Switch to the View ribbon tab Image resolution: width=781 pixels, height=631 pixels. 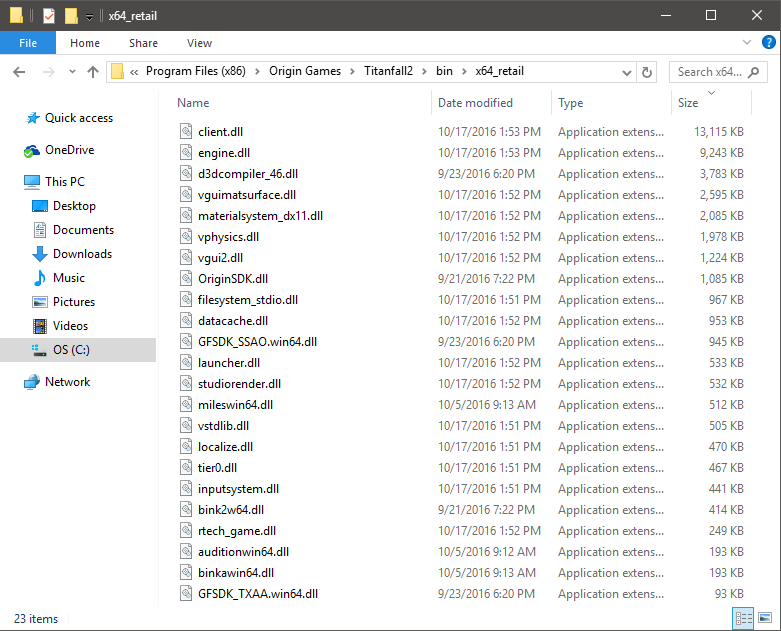(x=199, y=43)
